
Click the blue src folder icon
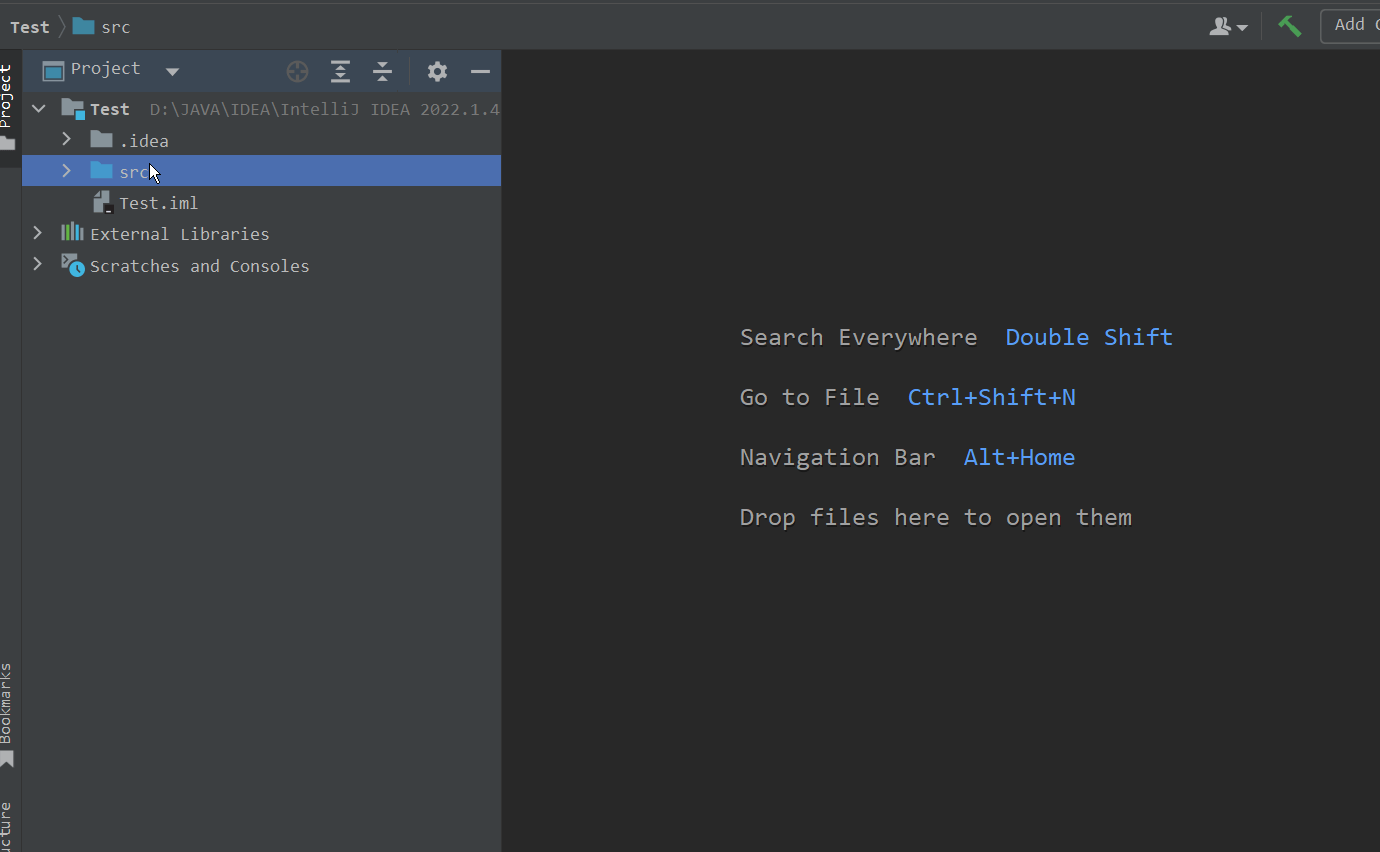click(x=101, y=170)
